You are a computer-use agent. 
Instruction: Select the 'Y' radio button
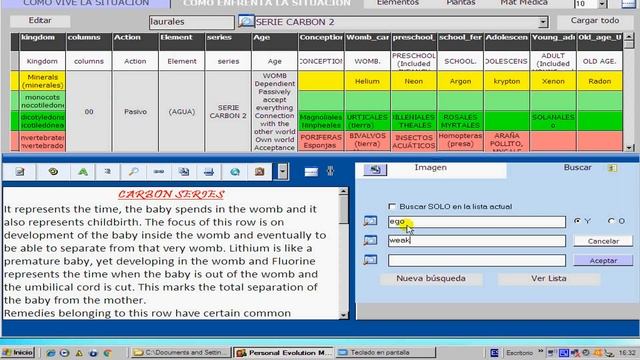(577, 221)
